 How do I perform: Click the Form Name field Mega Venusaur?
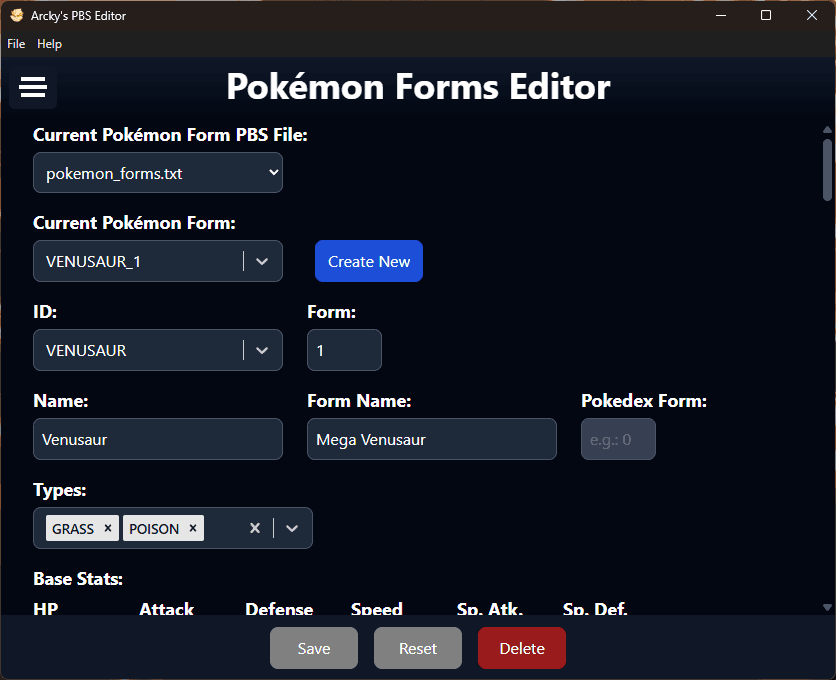click(432, 439)
